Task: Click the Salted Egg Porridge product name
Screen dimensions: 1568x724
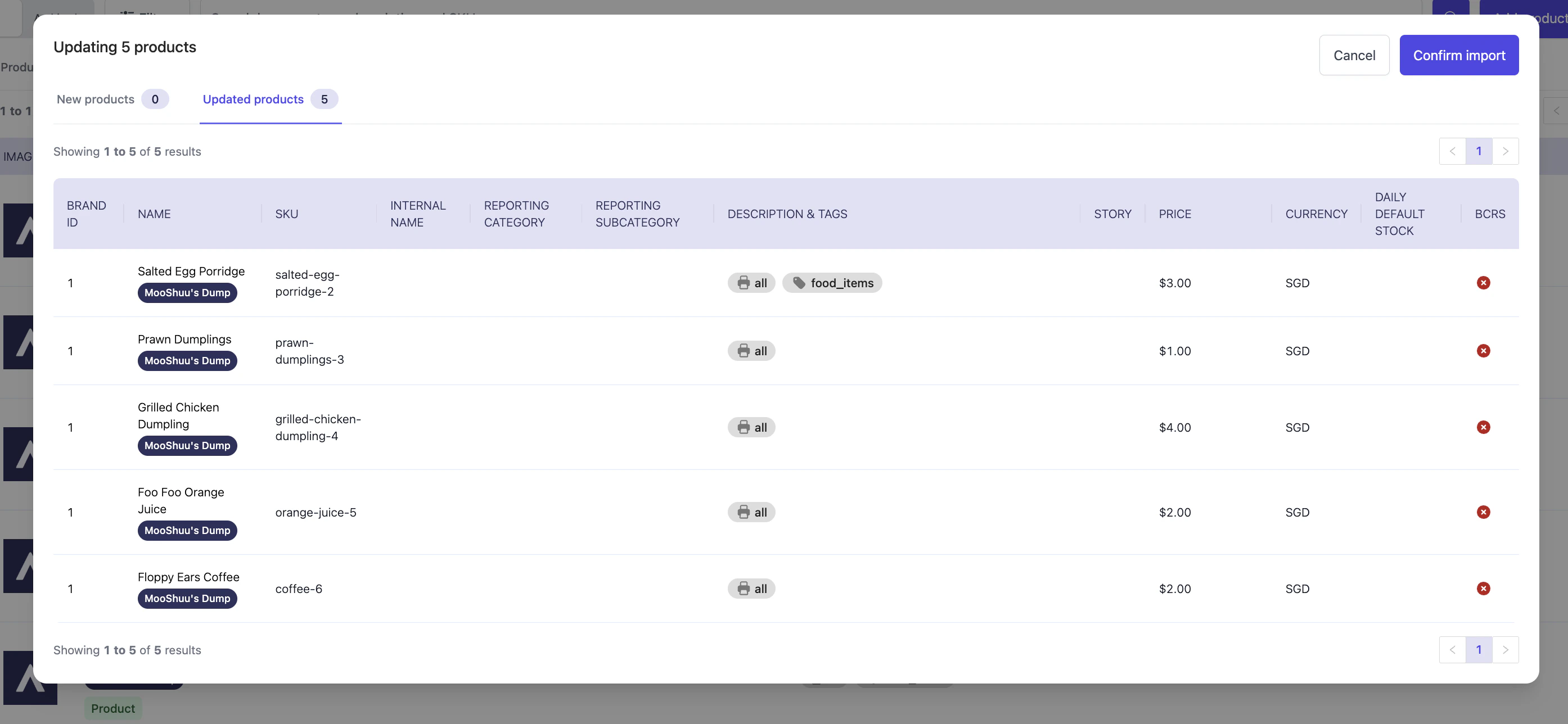Action: pos(191,271)
